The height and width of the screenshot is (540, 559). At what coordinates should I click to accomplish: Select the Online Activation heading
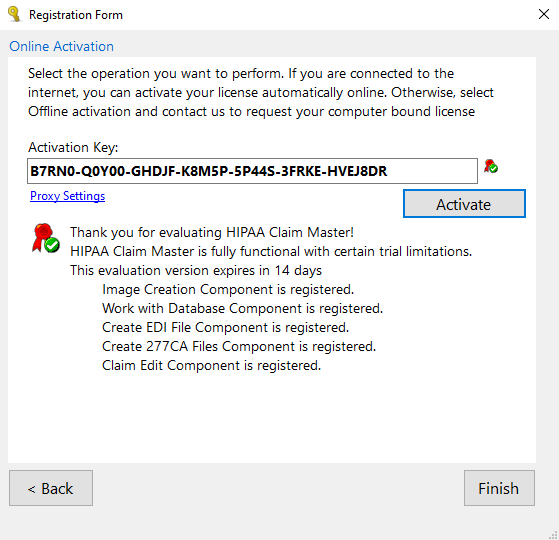click(61, 46)
